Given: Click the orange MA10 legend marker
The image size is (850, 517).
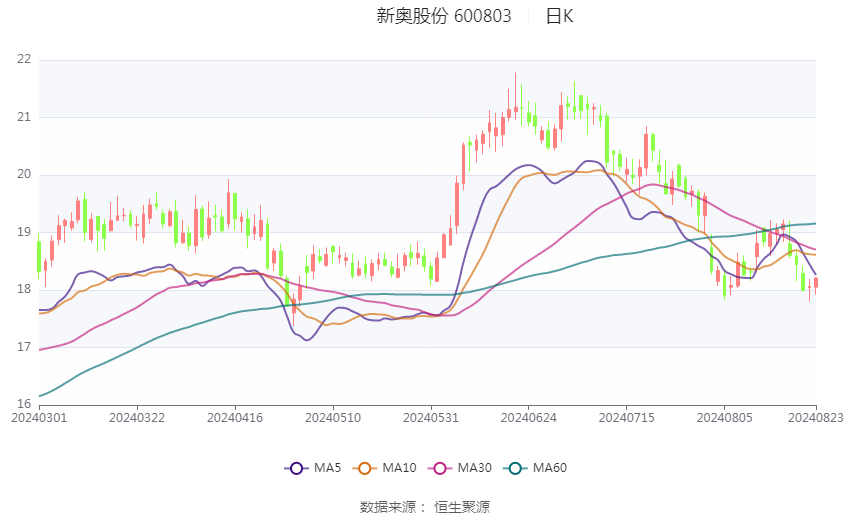Looking at the screenshot, I should pyautogui.click(x=365, y=468).
